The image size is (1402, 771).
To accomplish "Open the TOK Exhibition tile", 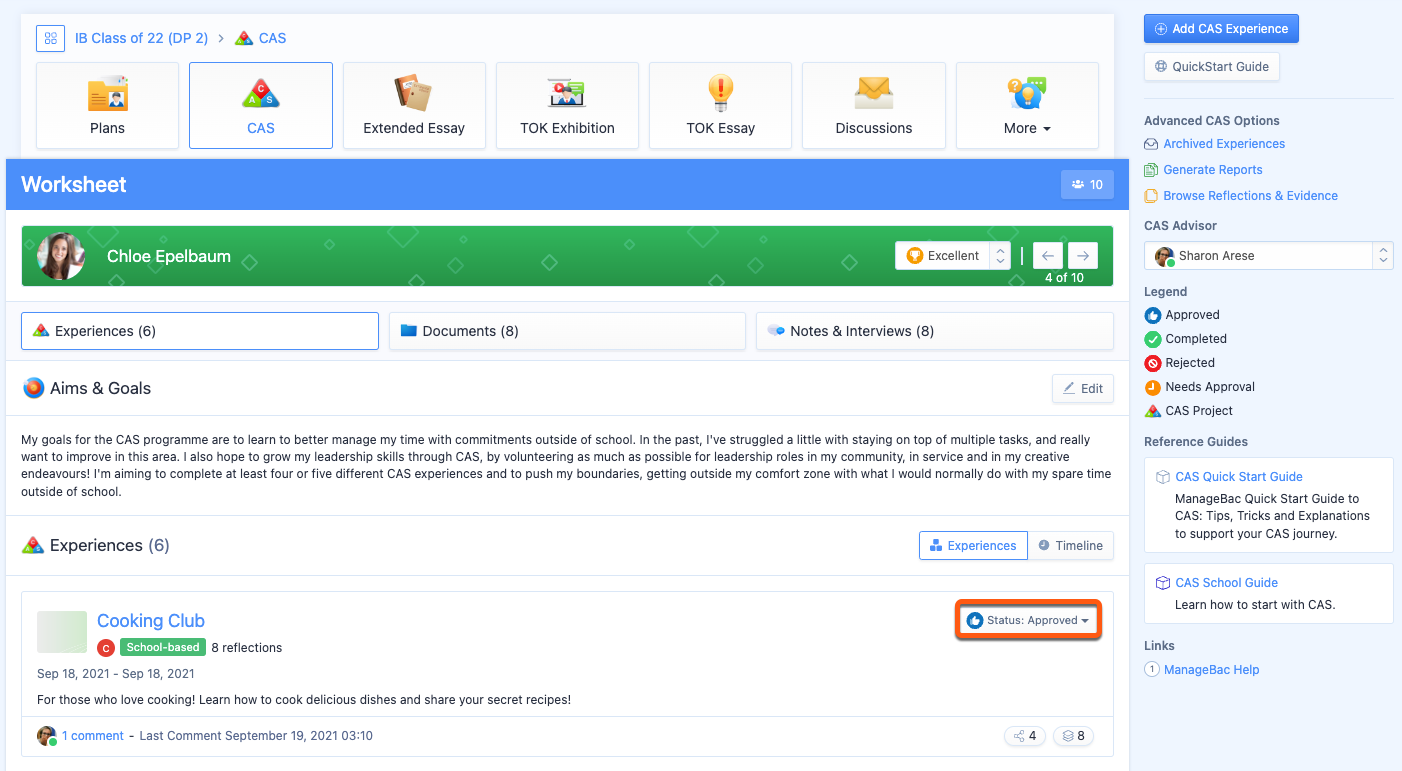I will click(567, 105).
